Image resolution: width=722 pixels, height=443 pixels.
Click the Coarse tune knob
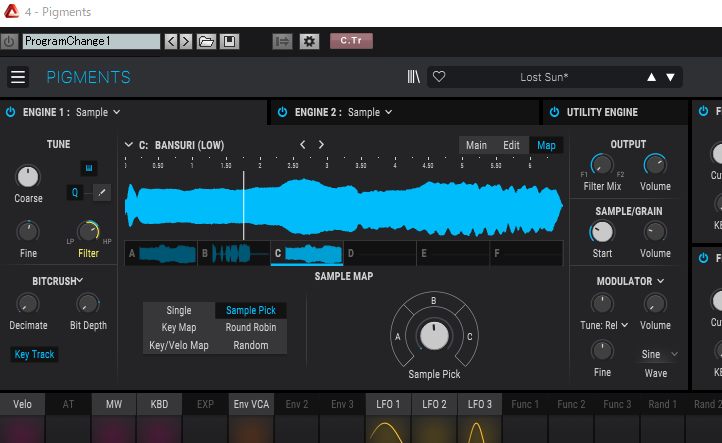point(28,177)
